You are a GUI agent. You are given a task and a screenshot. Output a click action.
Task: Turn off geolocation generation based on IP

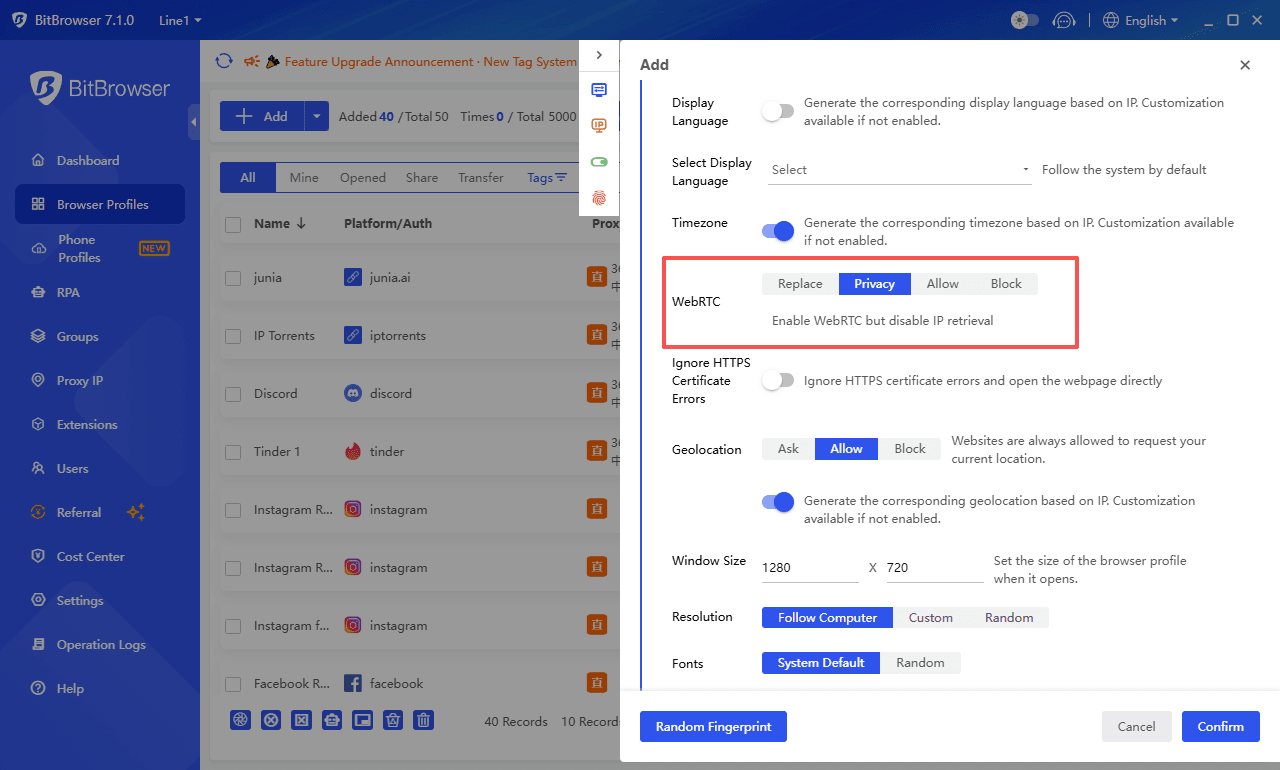tap(777, 502)
